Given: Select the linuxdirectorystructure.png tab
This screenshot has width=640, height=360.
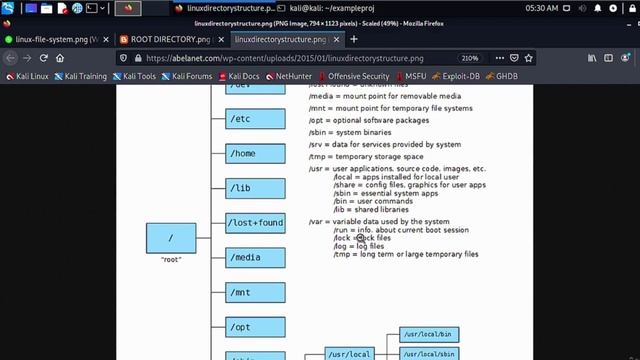Looking at the screenshot, I should 281,40.
